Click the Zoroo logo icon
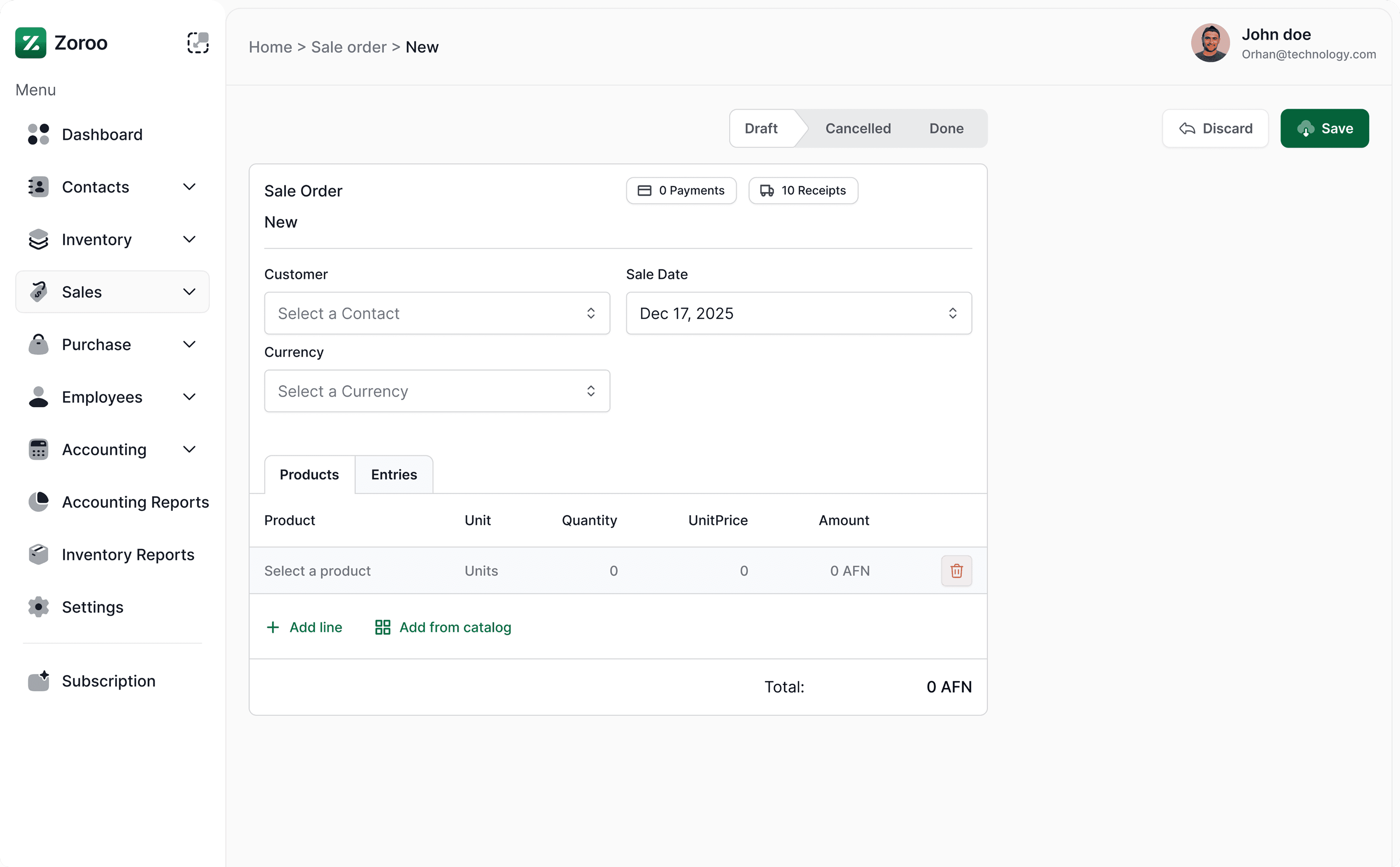 31,43
